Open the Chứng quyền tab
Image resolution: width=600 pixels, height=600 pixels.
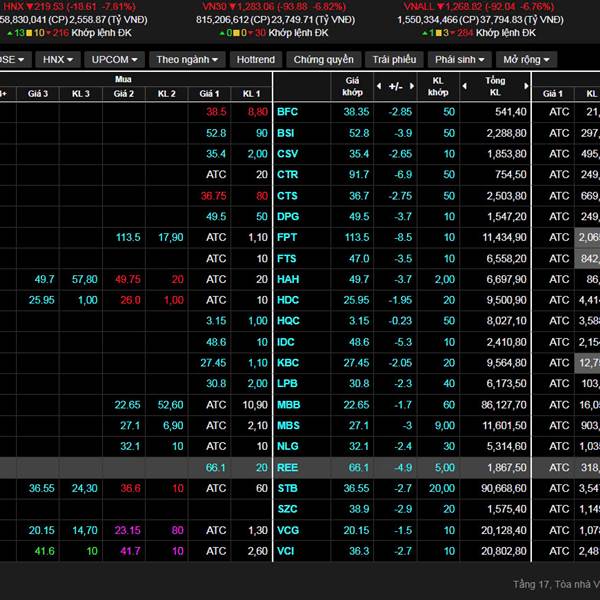323,60
